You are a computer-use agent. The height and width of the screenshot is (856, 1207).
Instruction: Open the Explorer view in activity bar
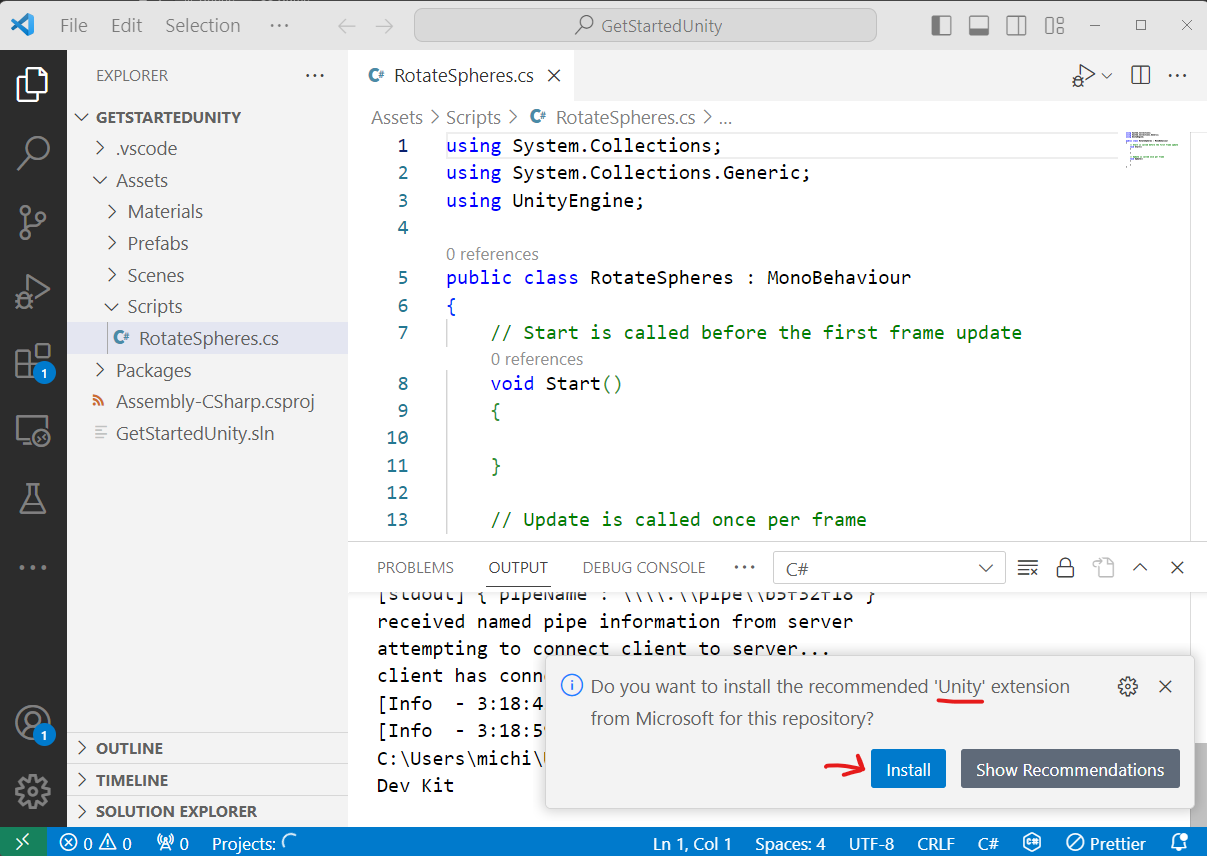(x=33, y=84)
